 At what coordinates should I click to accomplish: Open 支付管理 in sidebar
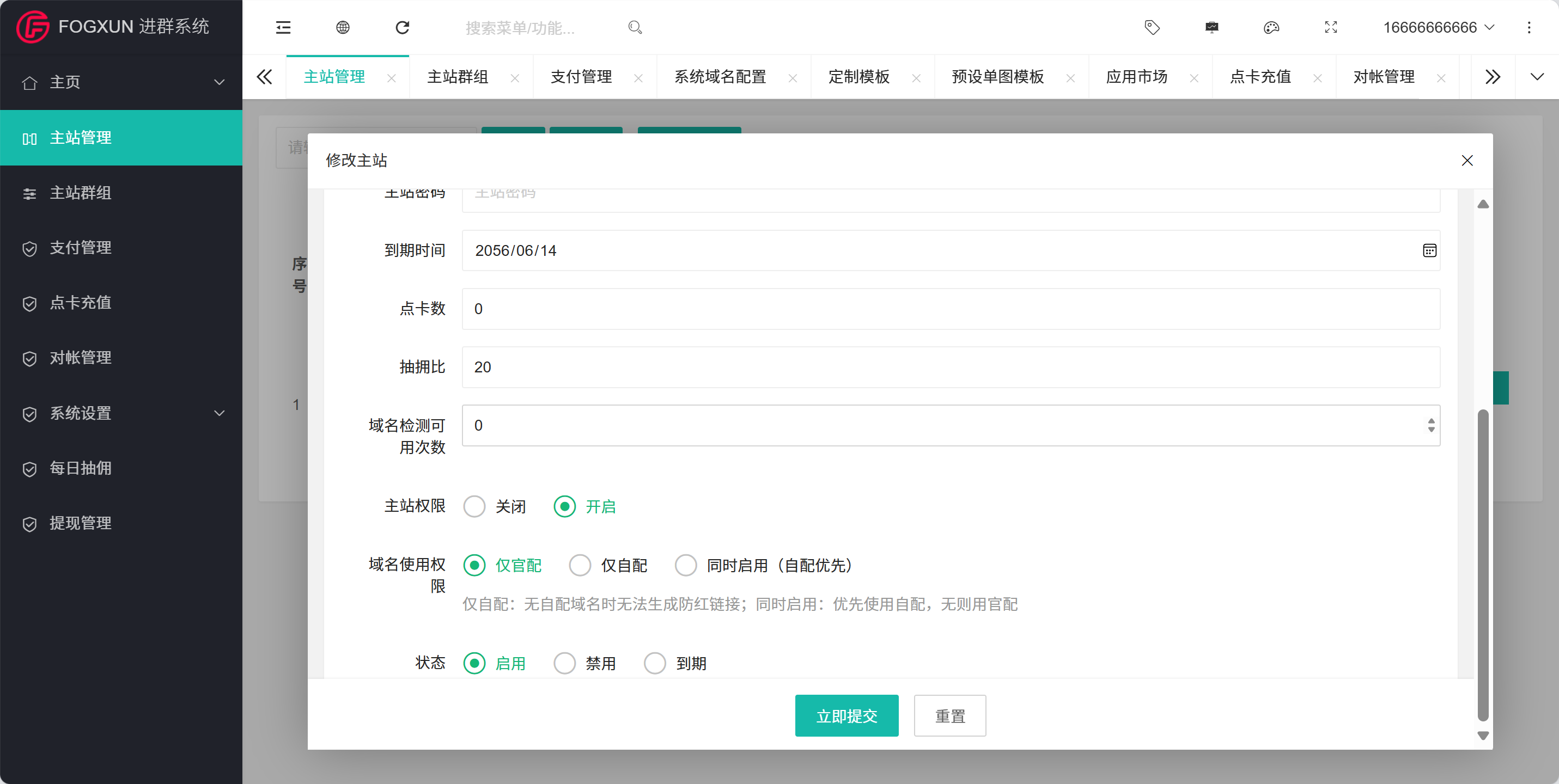pos(121,248)
